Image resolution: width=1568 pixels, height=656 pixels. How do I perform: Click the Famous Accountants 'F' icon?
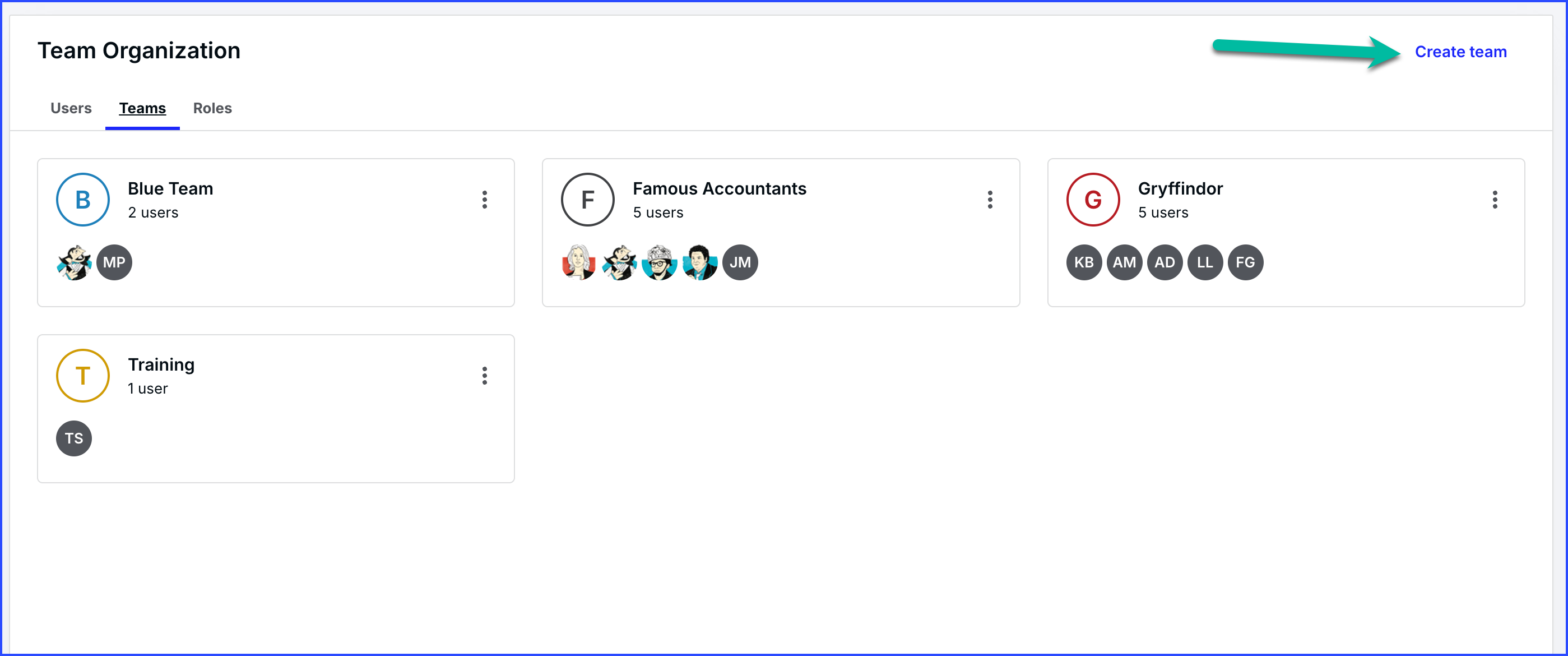(x=587, y=200)
